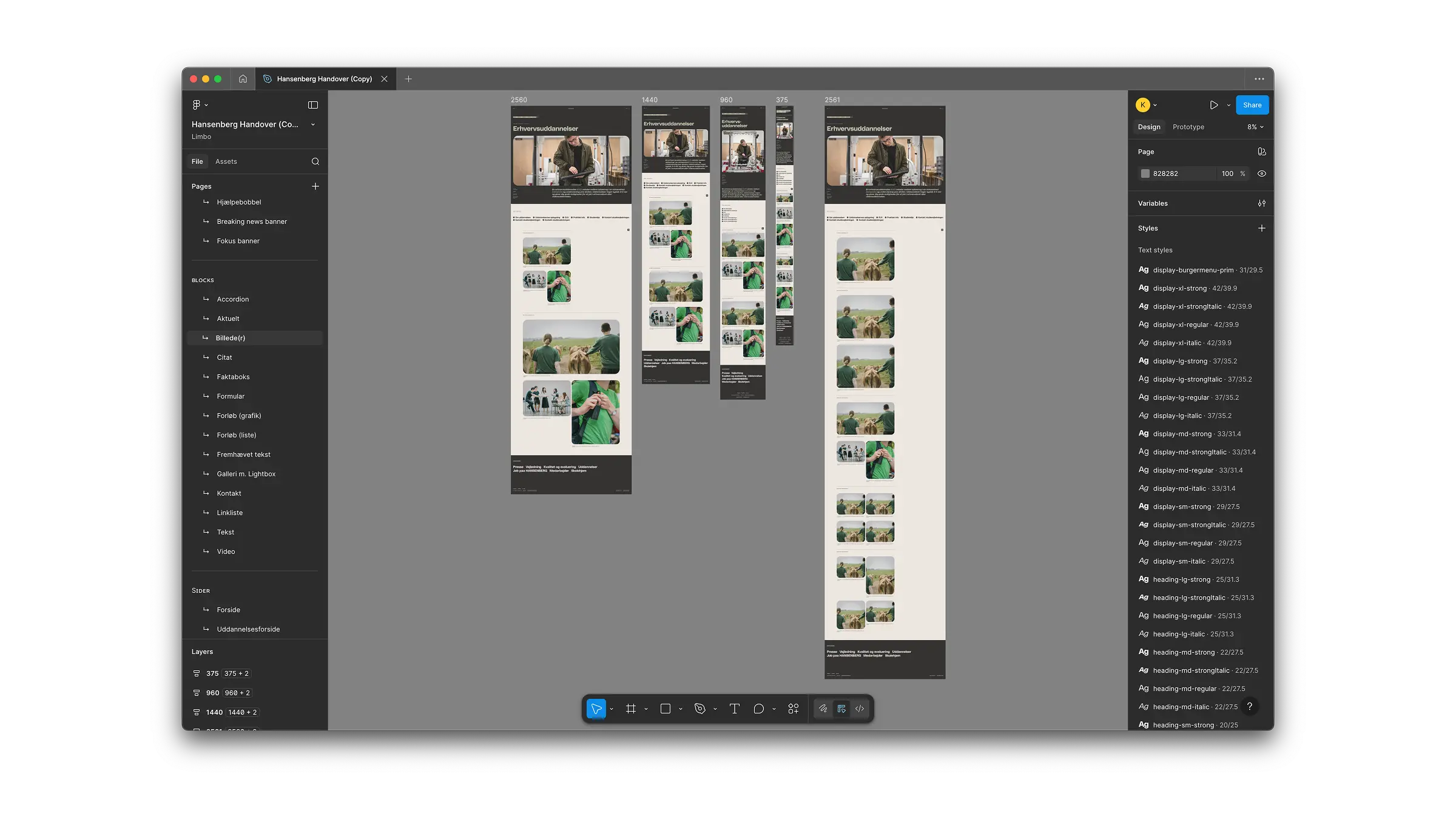Open Figma main menu dropdown
The width and height of the screenshot is (1456, 819).
[x=200, y=105]
